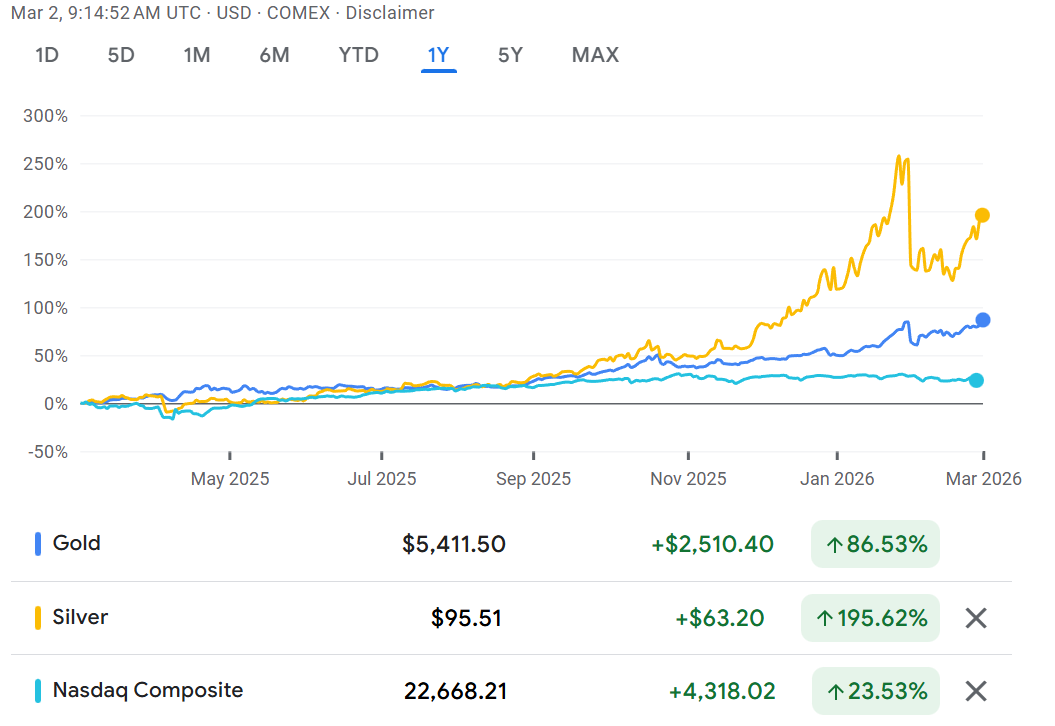Image resolution: width=1055 pixels, height=726 pixels.
Task: Remove Silver from the comparison
Action: pyautogui.click(x=976, y=618)
